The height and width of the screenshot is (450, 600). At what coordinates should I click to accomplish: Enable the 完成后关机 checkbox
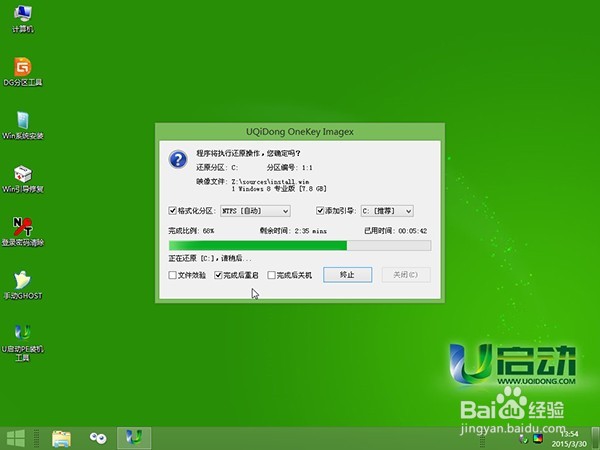[271, 275]
